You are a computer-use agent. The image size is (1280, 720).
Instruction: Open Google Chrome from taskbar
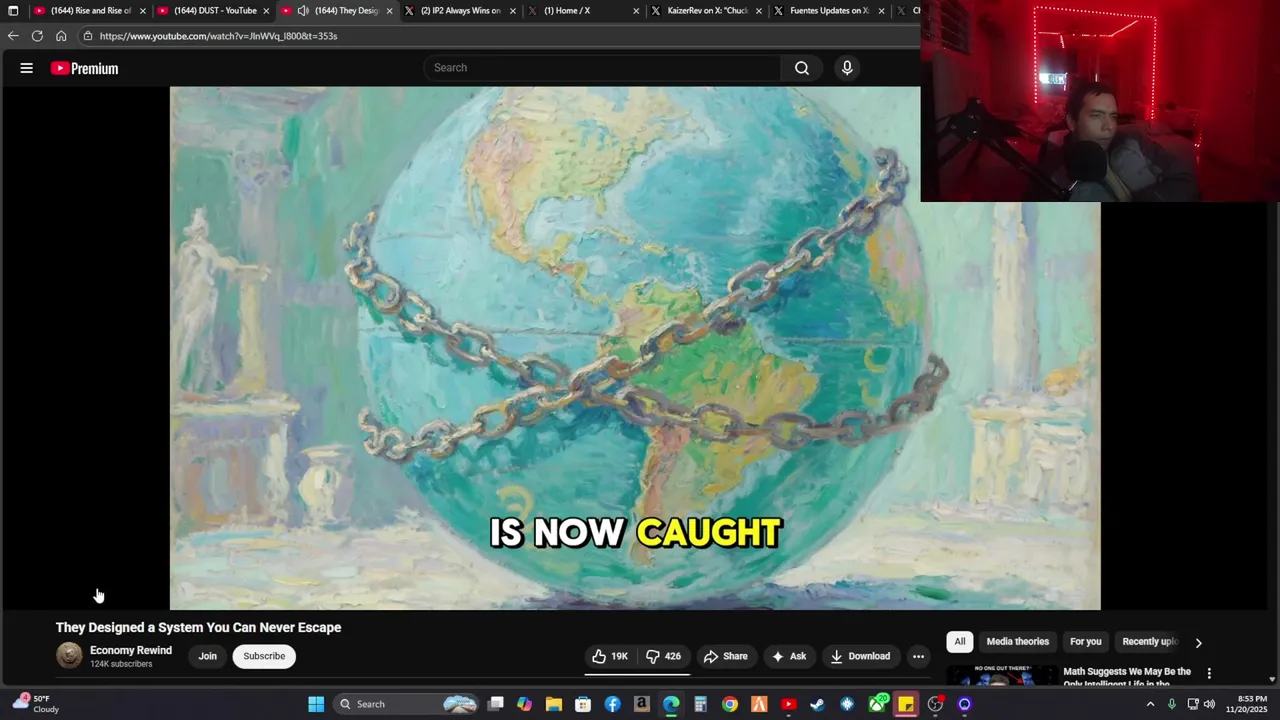(x=730, y=704)
